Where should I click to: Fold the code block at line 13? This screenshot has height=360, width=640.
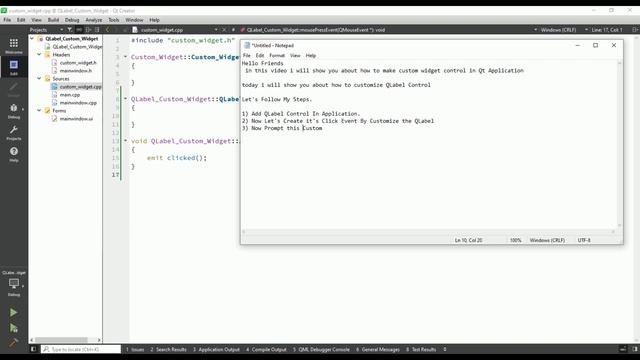coord(126,141)
